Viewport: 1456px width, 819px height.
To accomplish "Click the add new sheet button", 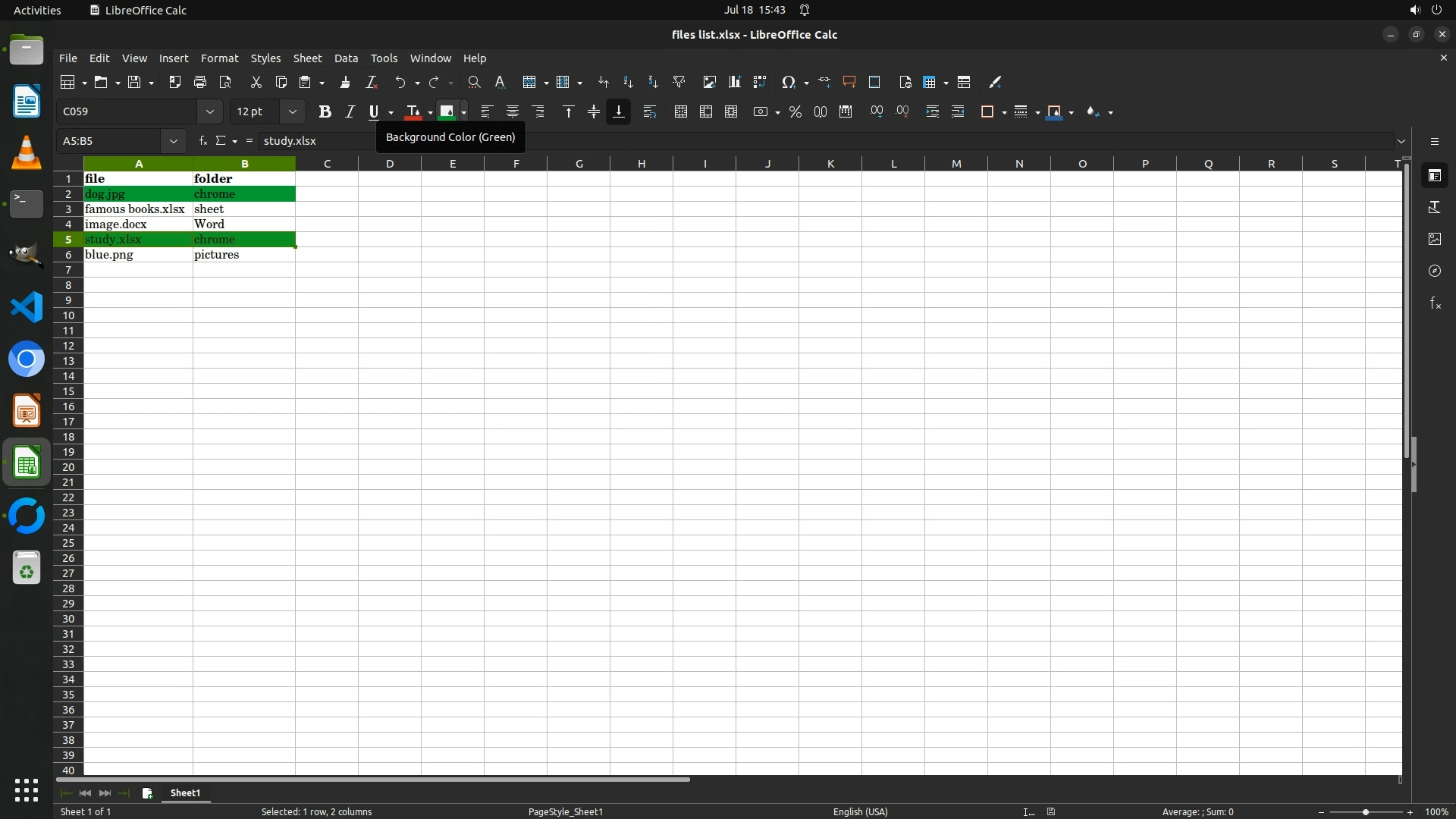I will [147, 793].
